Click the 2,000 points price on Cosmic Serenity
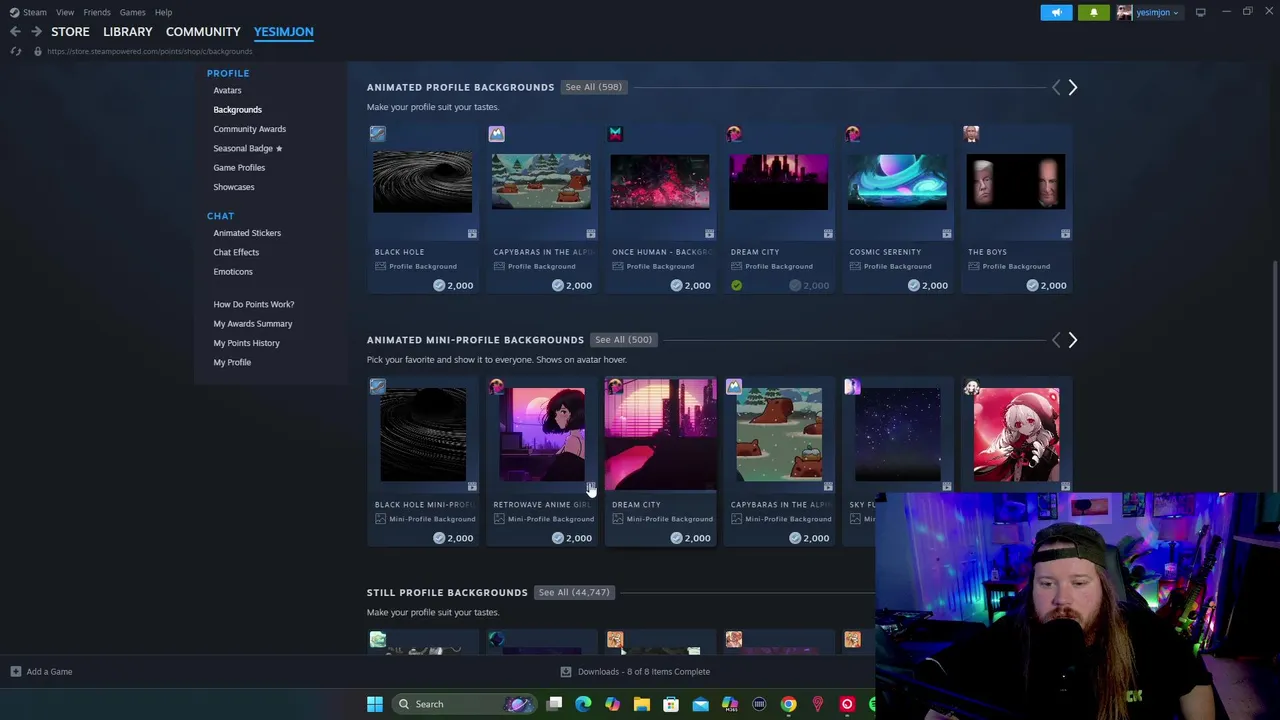Image resolution: width=1280 pixels, height=720 pixels. click(926, 286)
